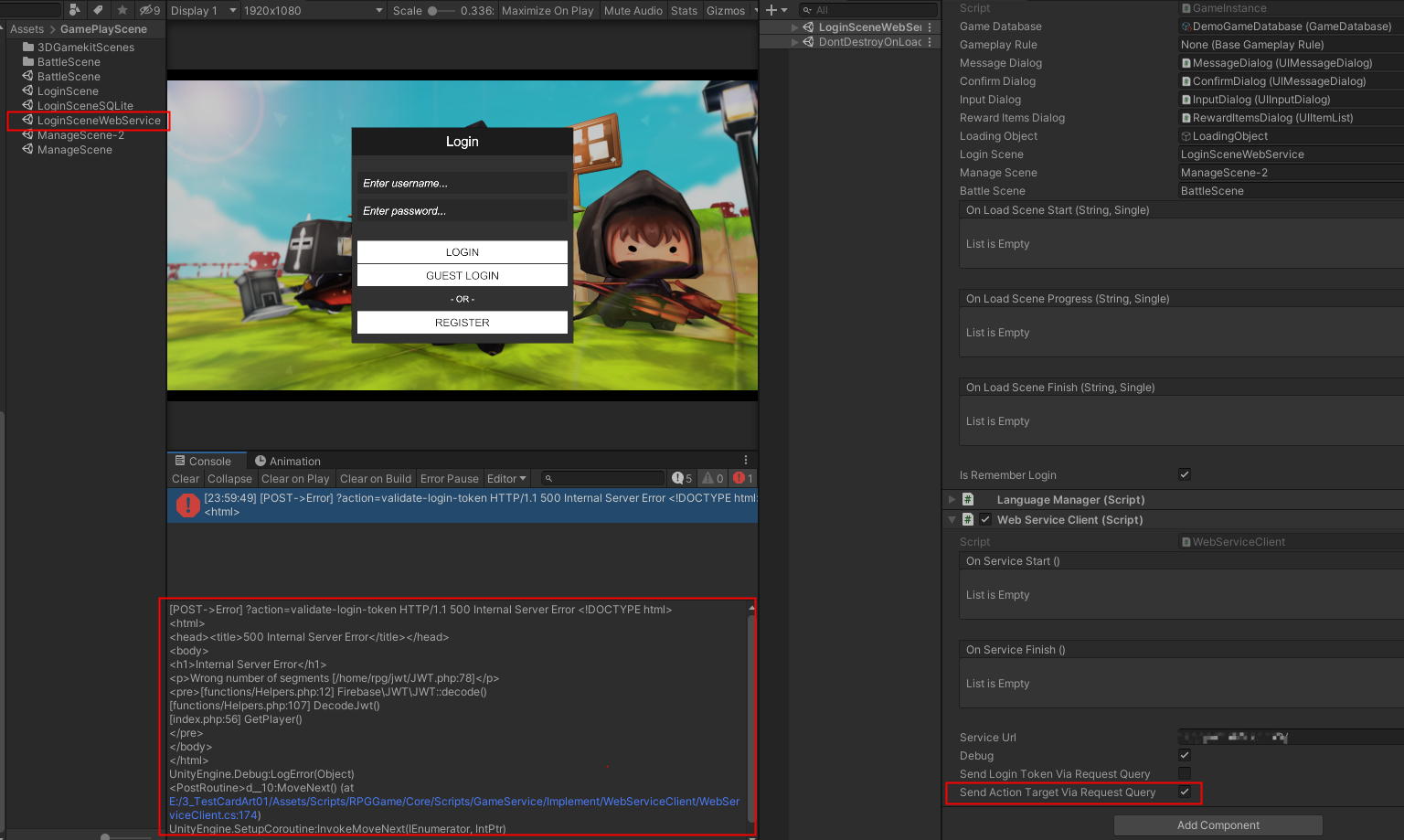Open the Display 1 dropdown
This screenshot has height=840, width=1404.
pyautogui.click(x=200, y=11)
